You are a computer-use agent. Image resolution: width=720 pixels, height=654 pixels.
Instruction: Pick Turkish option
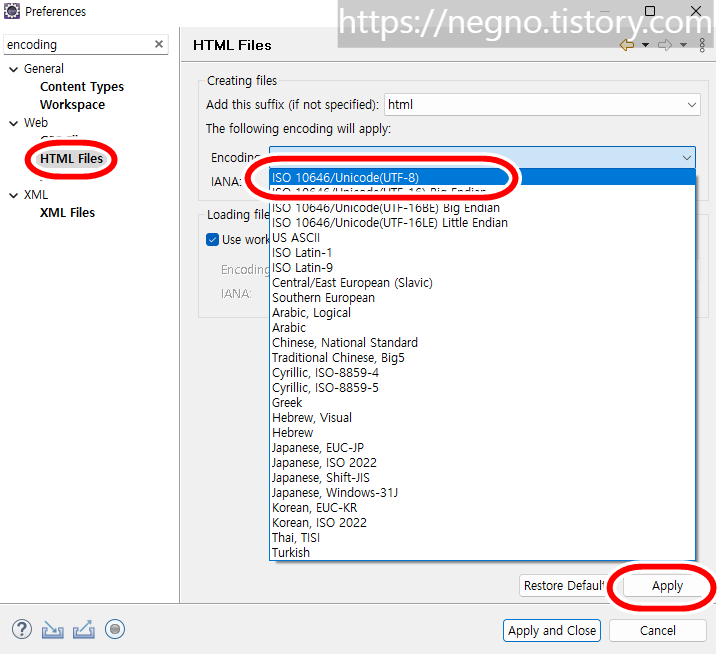click(482, 553)
